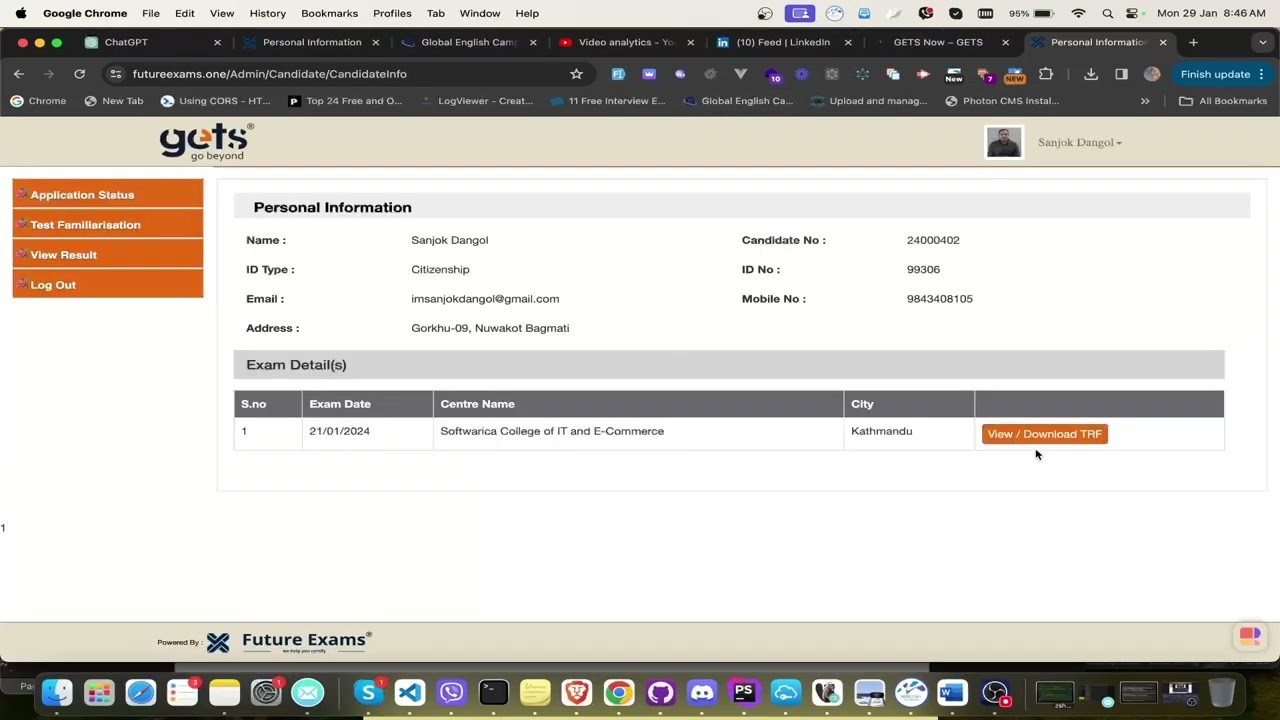Open Safari from the dock

141,692
